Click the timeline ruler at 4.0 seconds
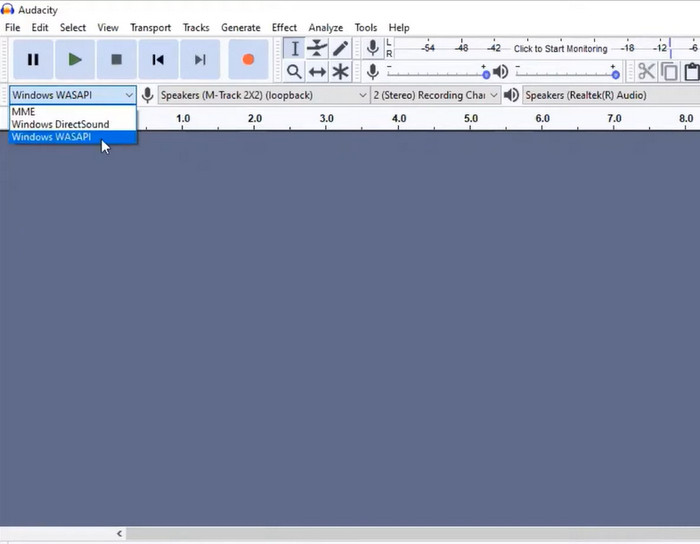 [x=399, y=119]
